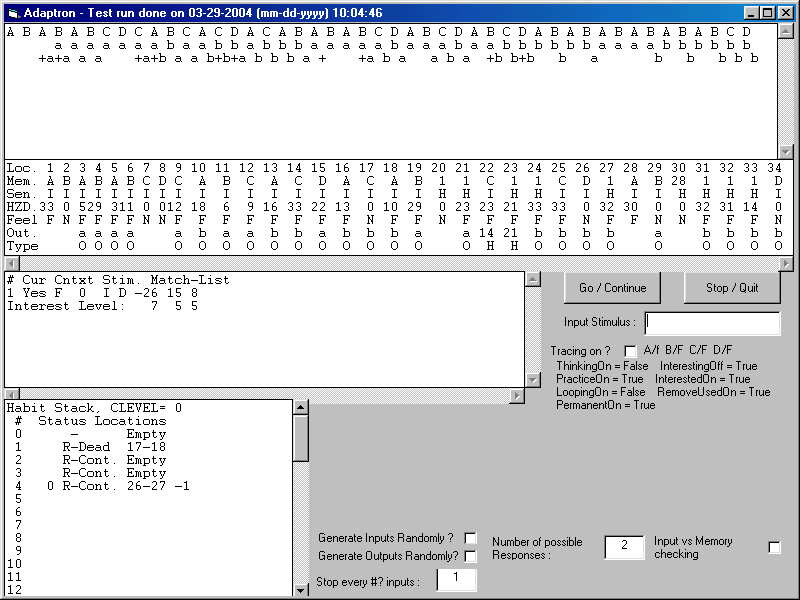The image size is (800, 600).
Task: Click the 'RemoveUsedOn = True' text
Action: click(714, 392)
